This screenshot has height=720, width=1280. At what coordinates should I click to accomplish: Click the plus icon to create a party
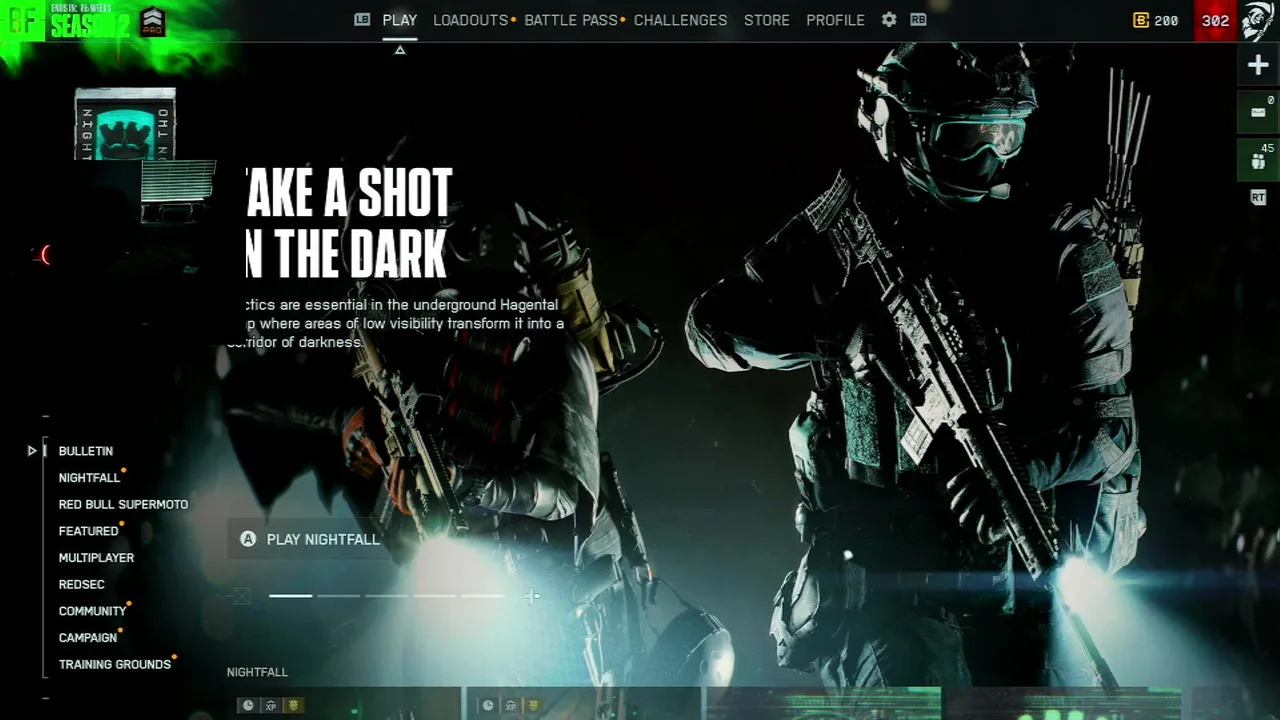tap(1258, 66)
